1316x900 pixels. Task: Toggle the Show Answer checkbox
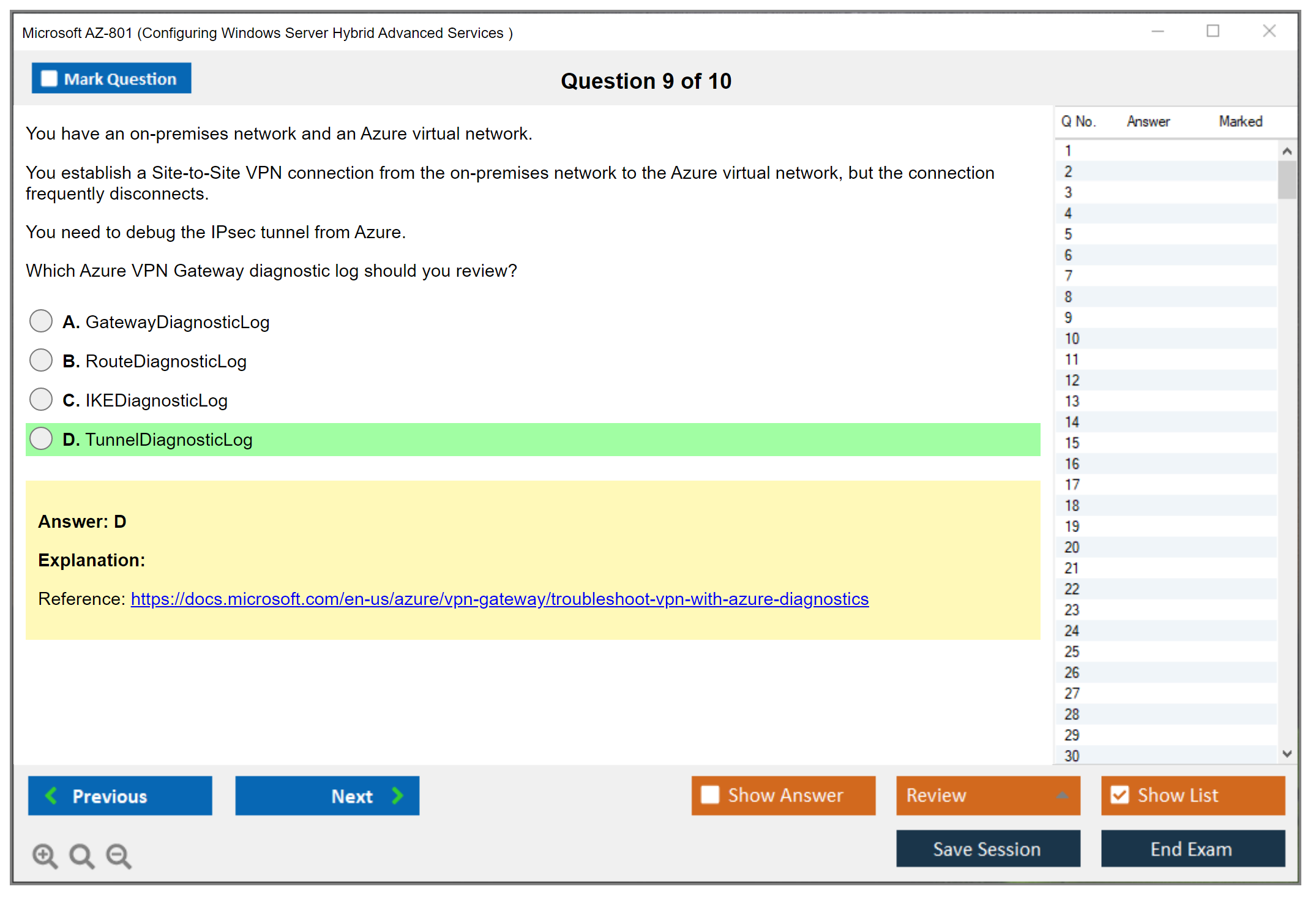point(710,795)
